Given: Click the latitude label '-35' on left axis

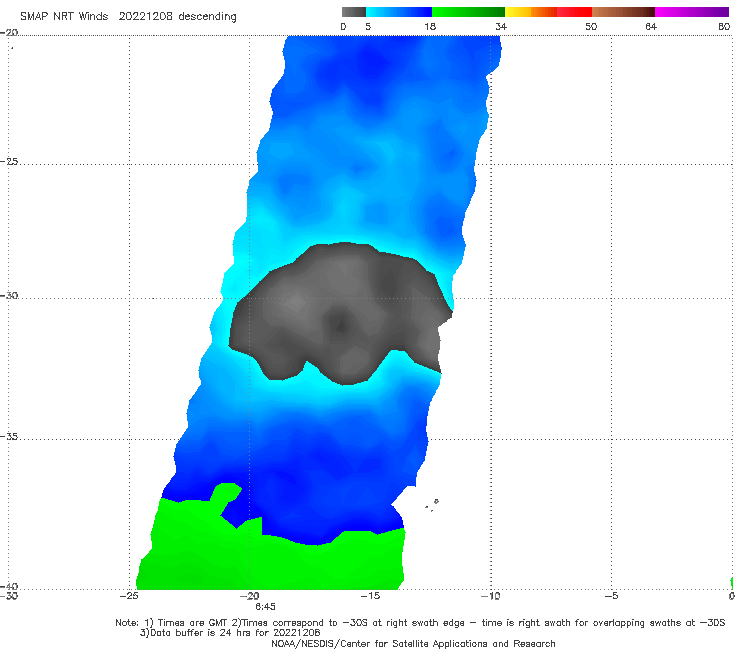Looking at the screenshot, I should click(x=9, y=436).
